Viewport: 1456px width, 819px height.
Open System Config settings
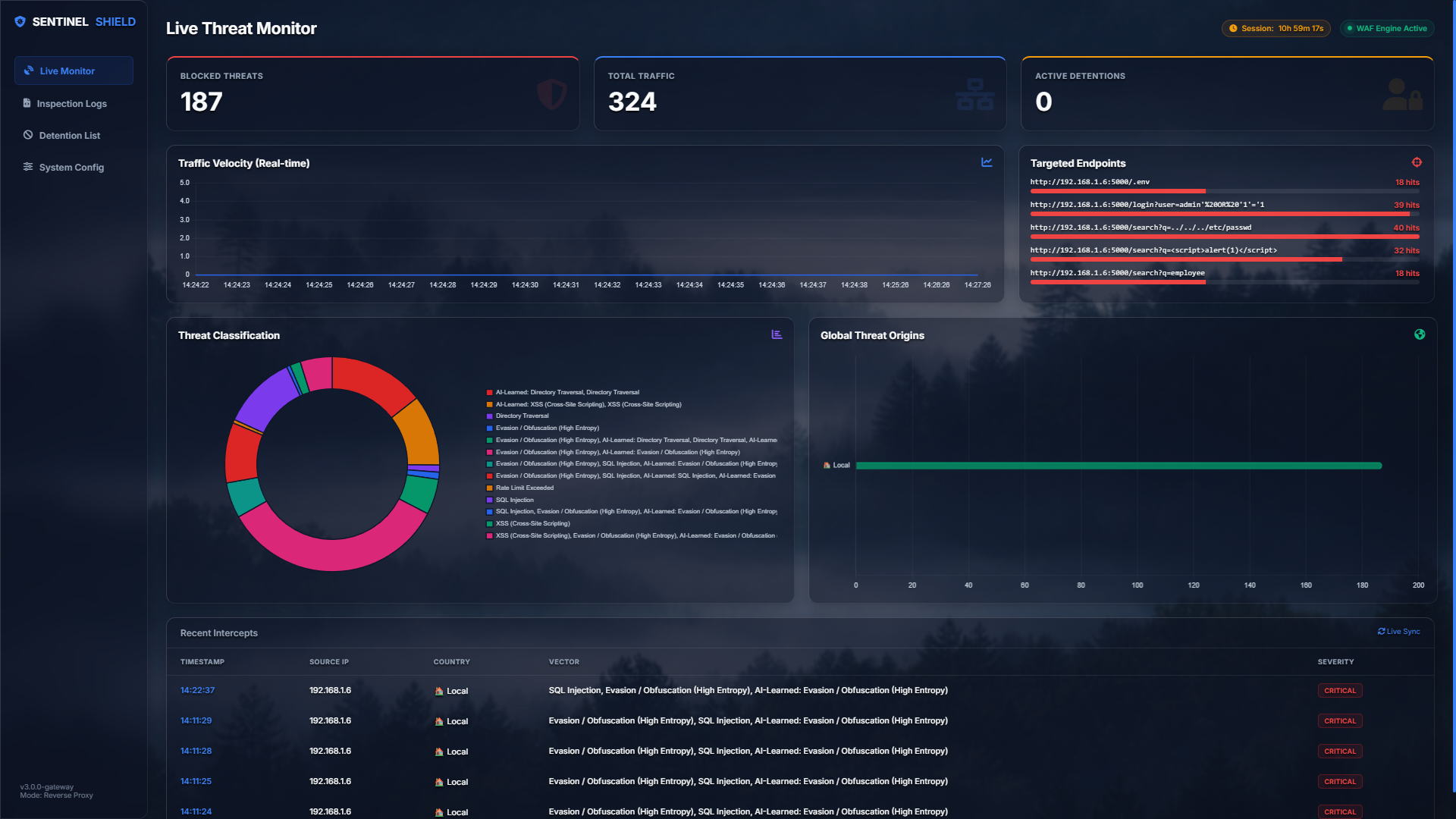(x=71, y=167)
